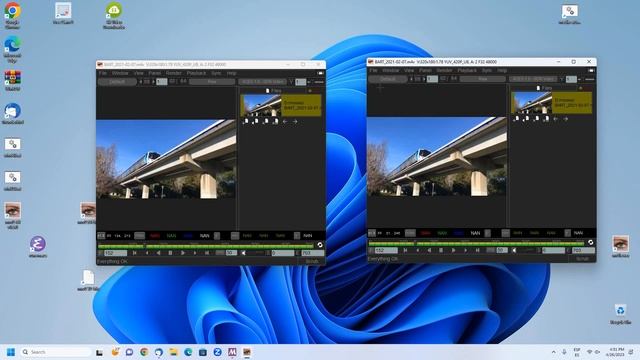The height and width of the screenshot is (360, 640).
Task: Open Window menu in left viewer window
Action: point(120,73)
